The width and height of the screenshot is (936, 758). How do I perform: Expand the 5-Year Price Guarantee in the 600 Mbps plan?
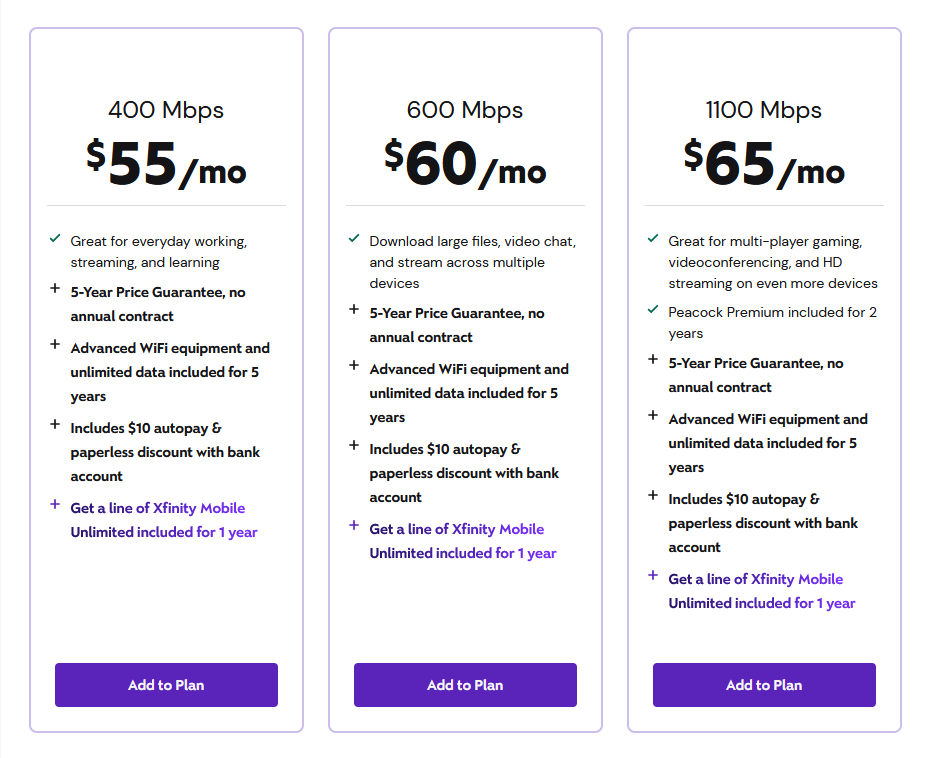[354, 309]
